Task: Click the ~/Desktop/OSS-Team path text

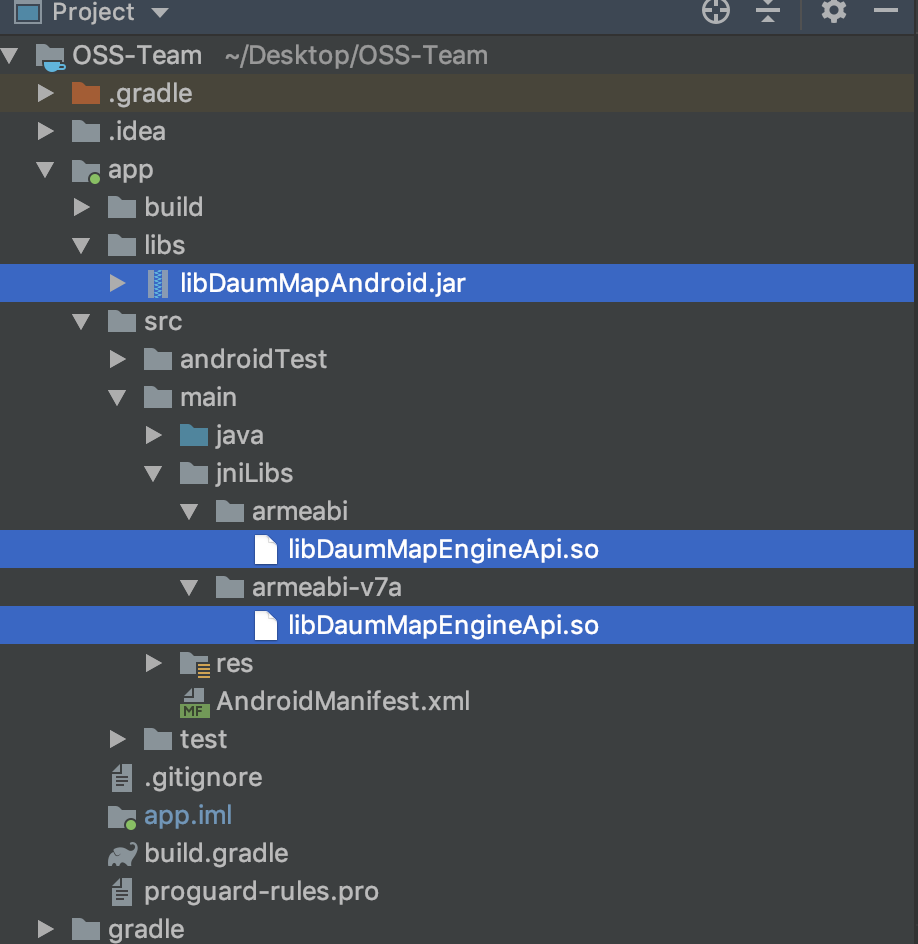Action: [356, 55]
